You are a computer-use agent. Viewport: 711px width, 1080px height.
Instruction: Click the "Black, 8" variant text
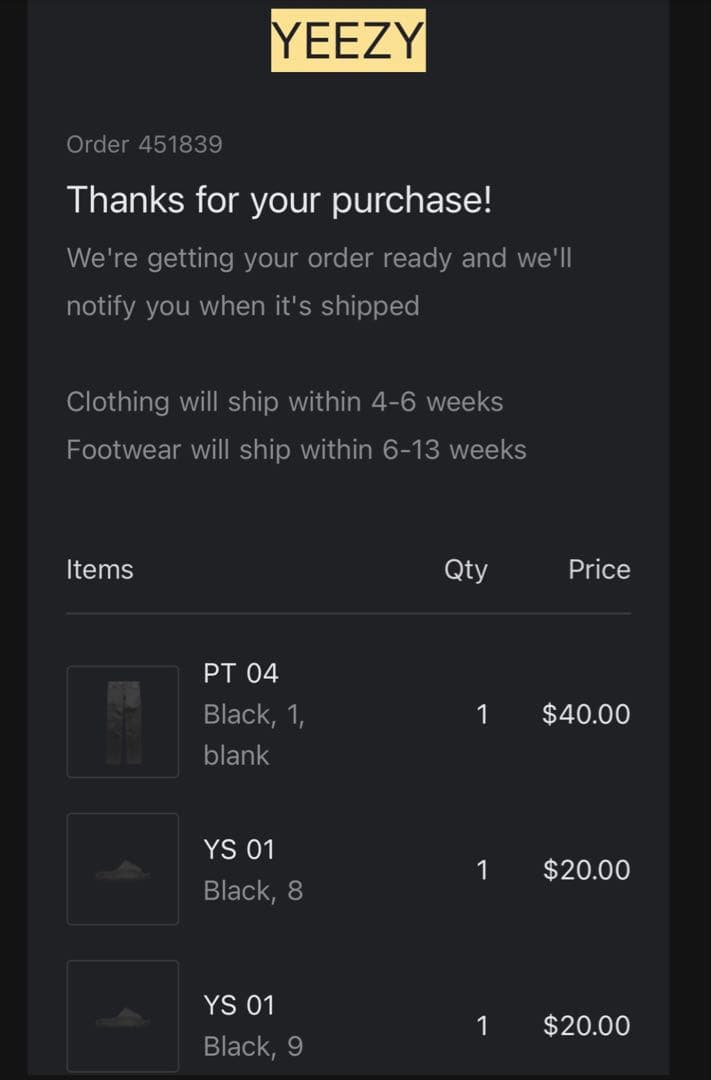coord(253,890)
